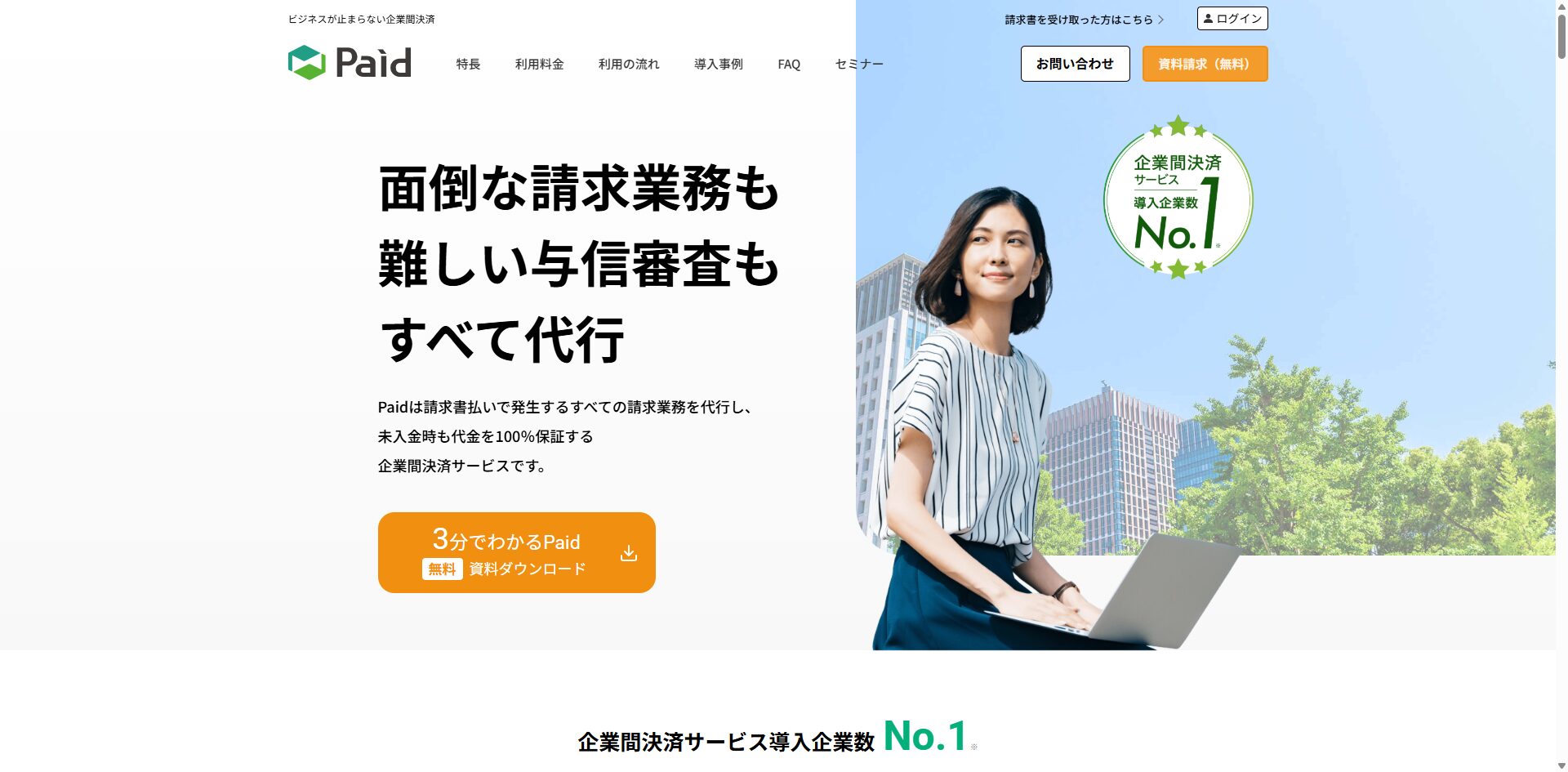Click the 資料請求（無料） orange button
Image resolution: width=1568 pixels, height=772 pixels.
(1205, 64)
